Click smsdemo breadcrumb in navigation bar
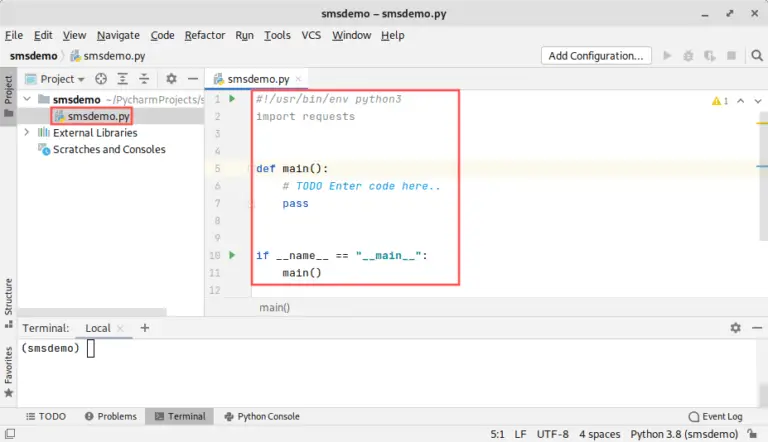This screenshot has width=768, height=442. coord(33,56)
